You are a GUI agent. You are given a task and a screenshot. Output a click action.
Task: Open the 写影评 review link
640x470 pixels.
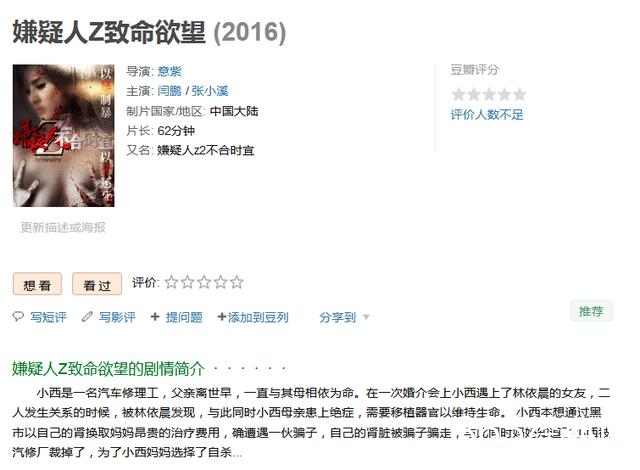coord(117,317)
